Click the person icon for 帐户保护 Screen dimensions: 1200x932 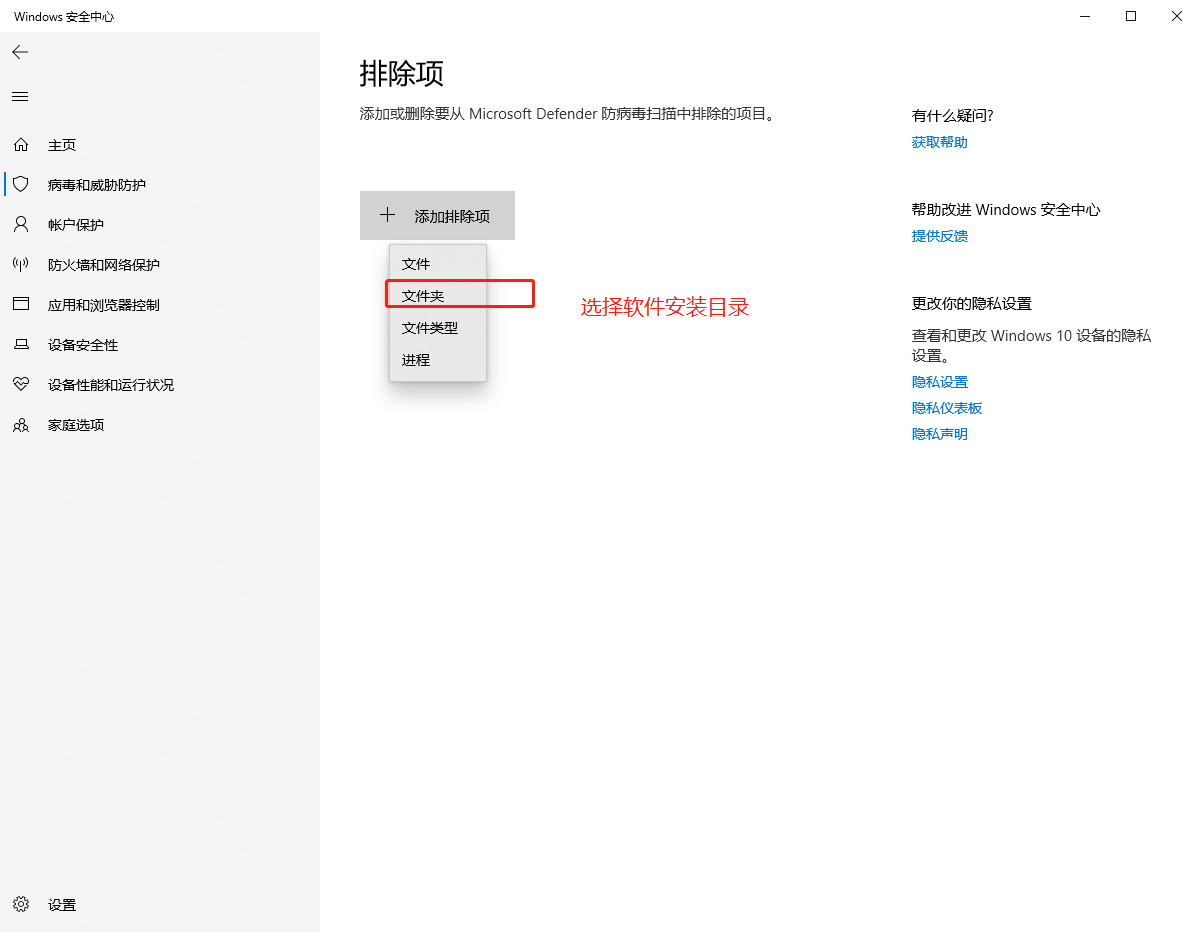coord(21,225)
